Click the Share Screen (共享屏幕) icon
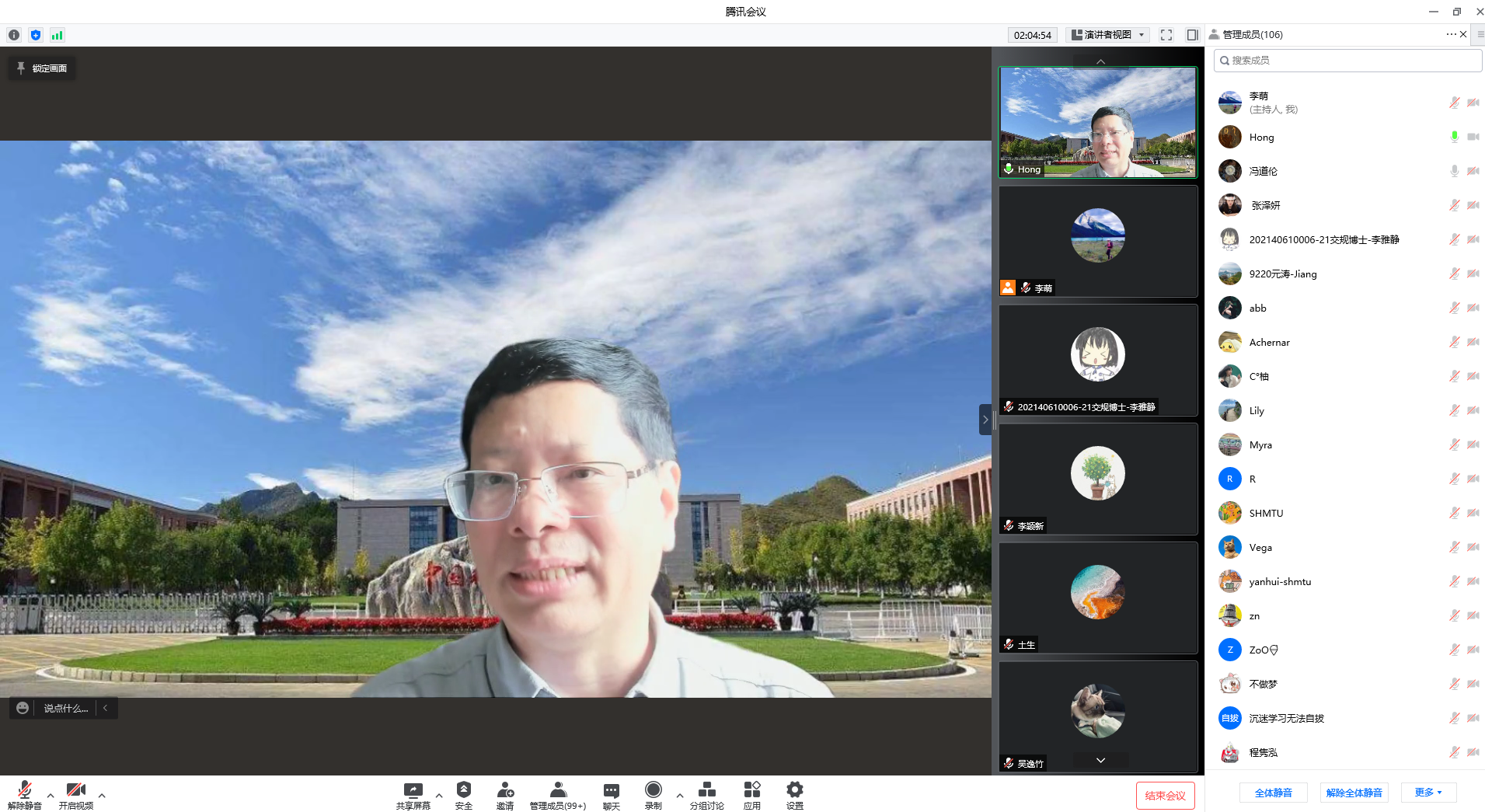Screen dimensions: 1485x812 tap(413, 791)
